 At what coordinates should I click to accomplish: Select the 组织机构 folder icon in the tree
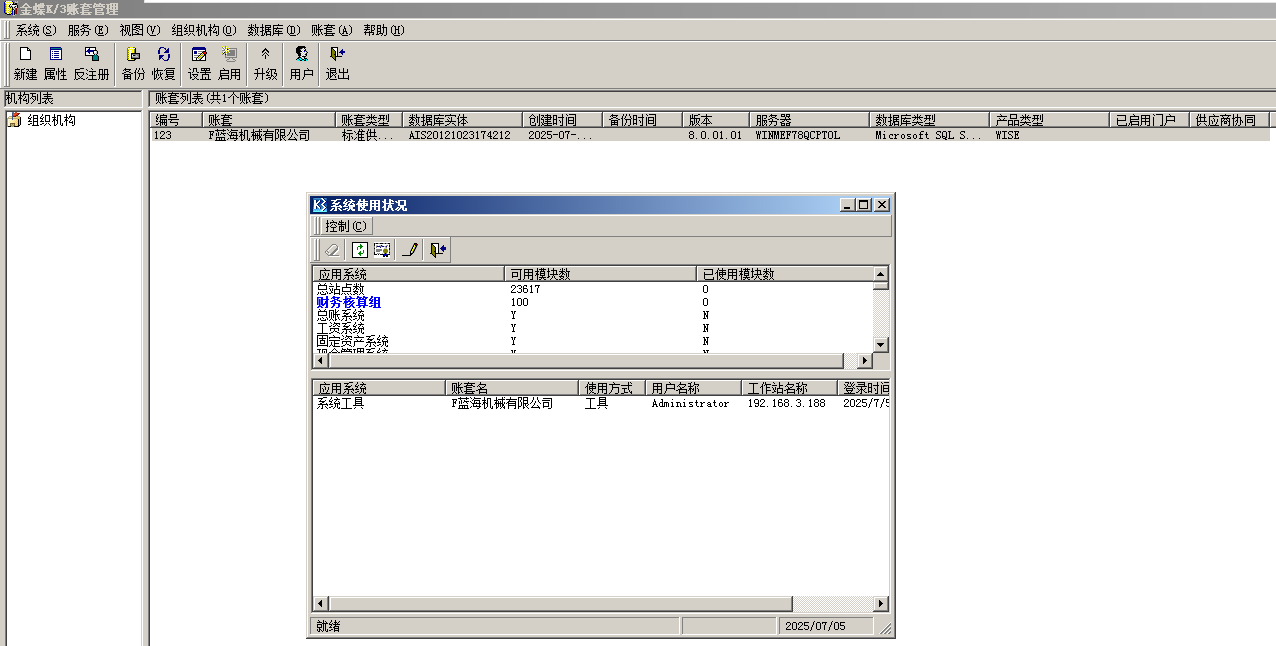coord(14,121)
